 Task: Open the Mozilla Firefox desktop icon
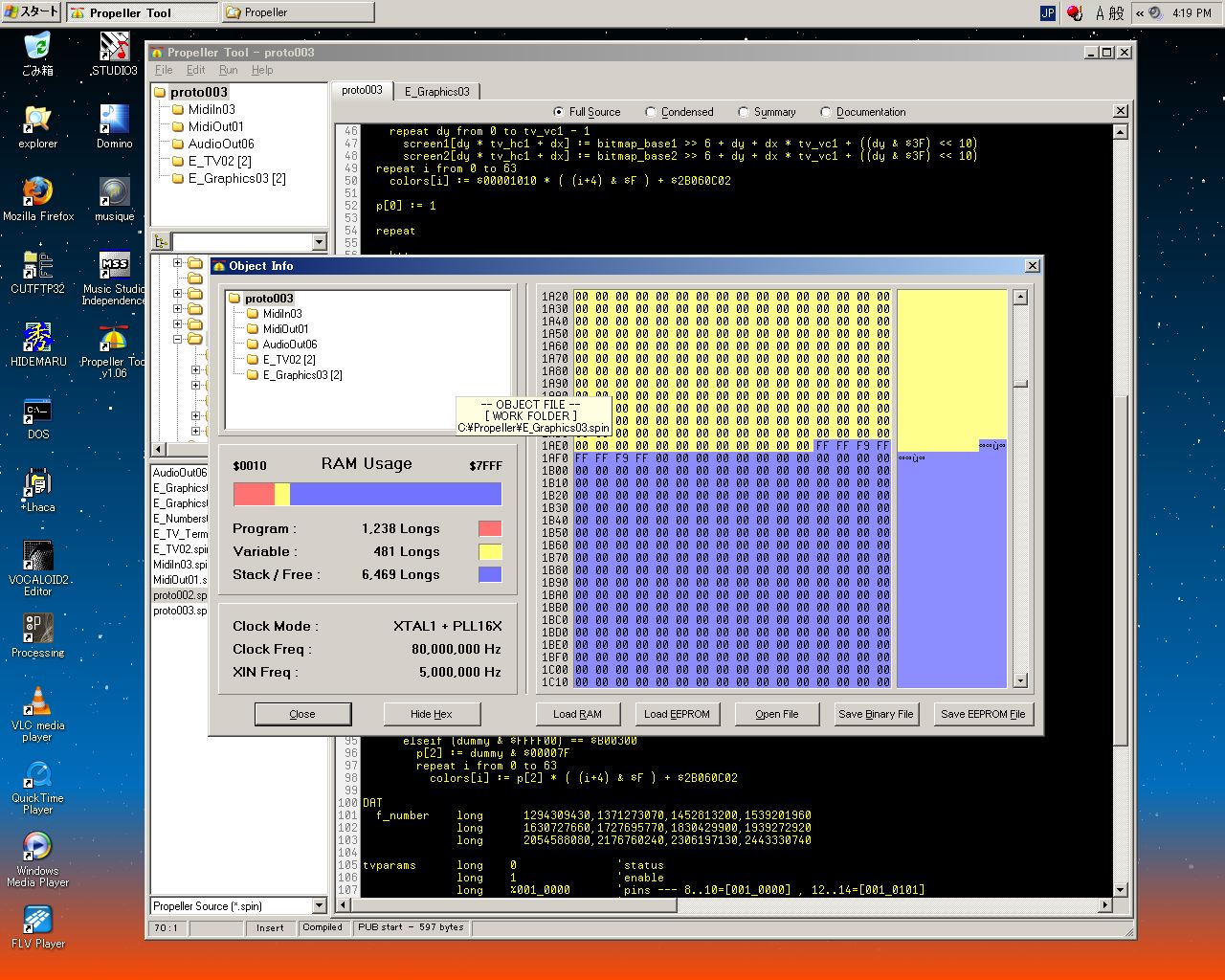point(37,191)
